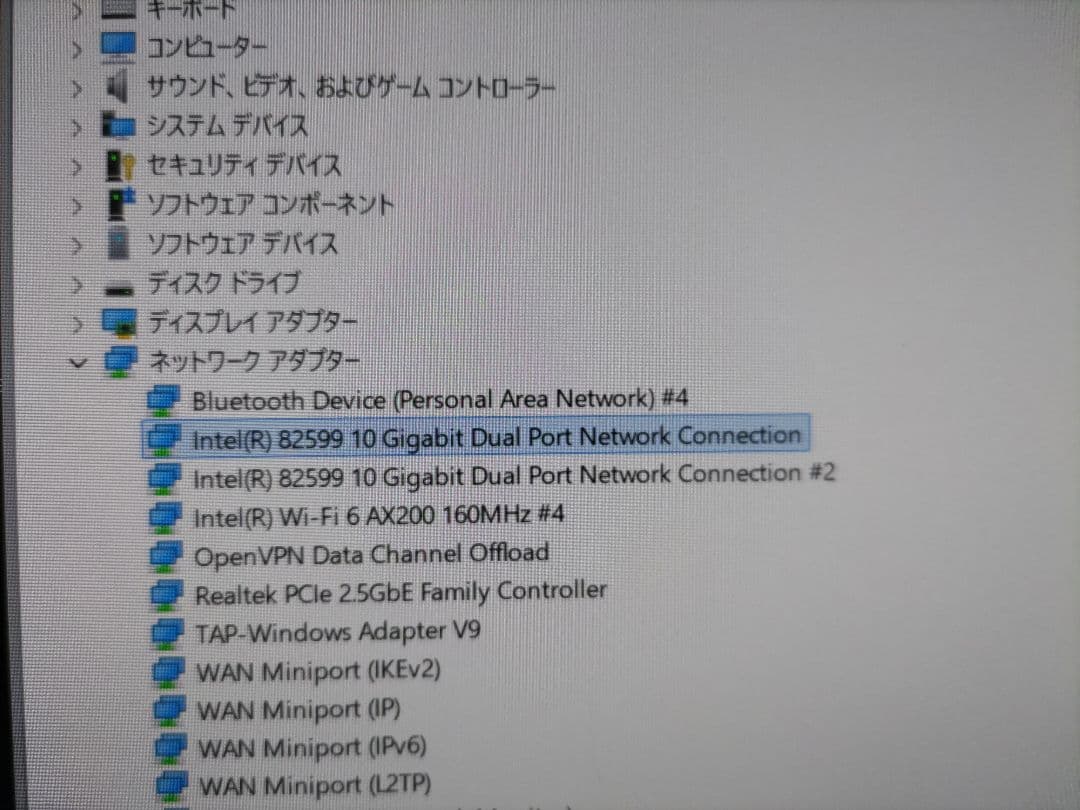
Task: Click the コンピューター category icon
Action: click(x=118, y=47)
